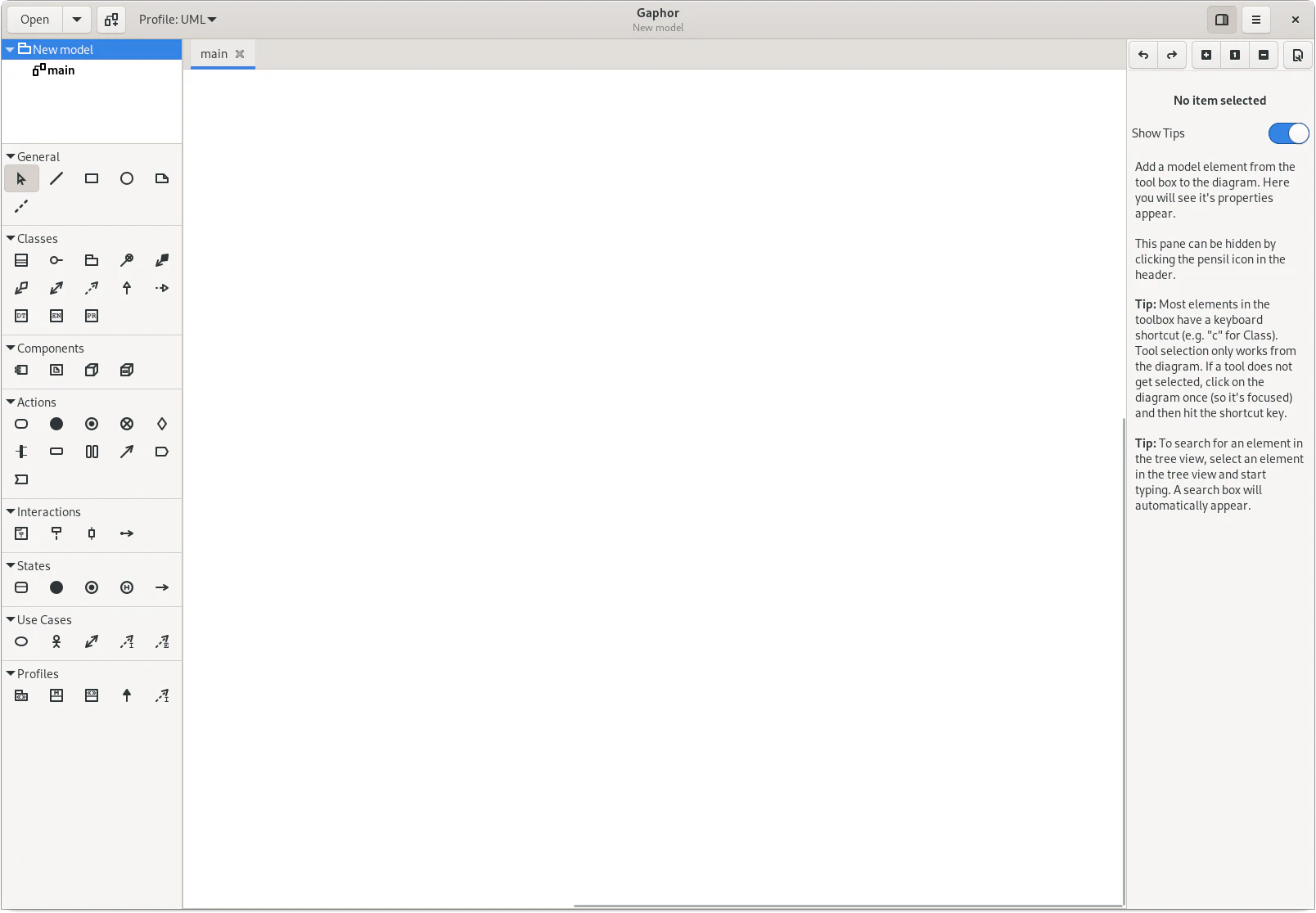Open the Profile: UML dropdown
The width and height of the screenshot is (1316, 913).
coord(178,20)
